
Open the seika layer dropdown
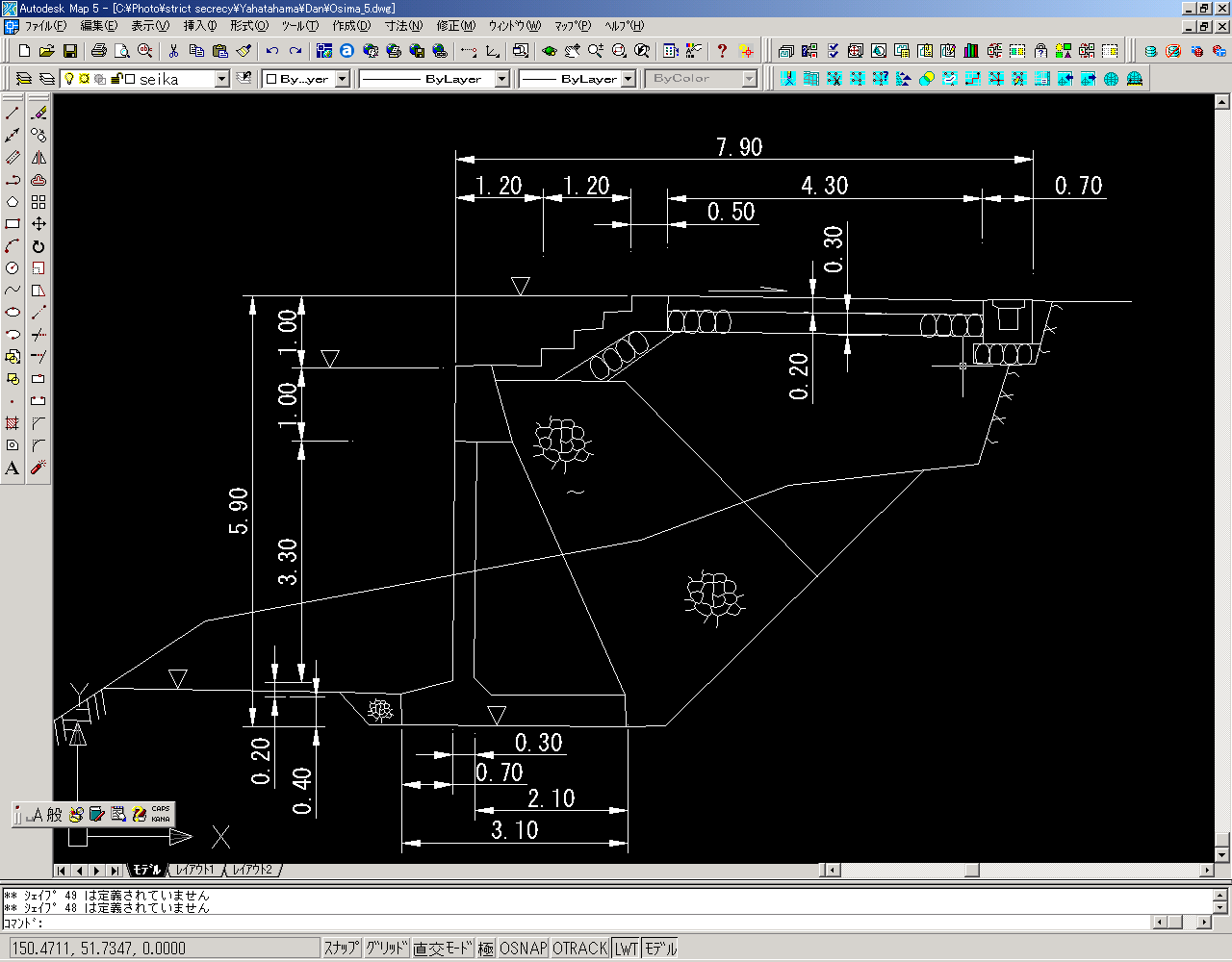pos(222,79)
